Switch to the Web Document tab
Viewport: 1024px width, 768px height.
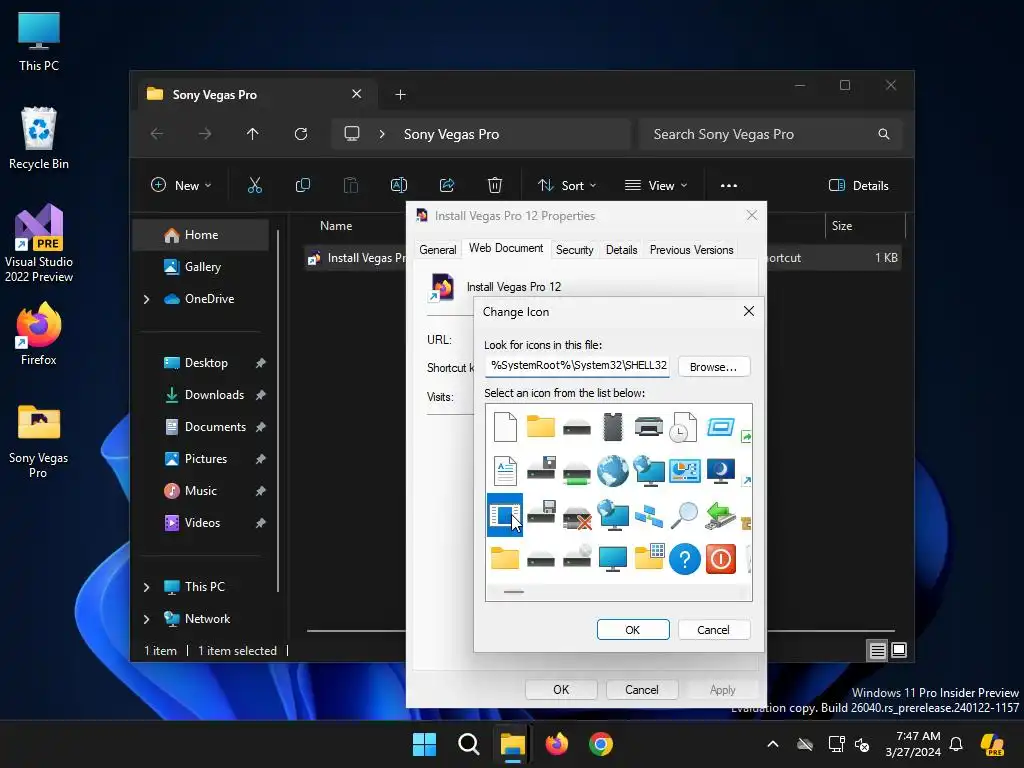tap(505, 248)
